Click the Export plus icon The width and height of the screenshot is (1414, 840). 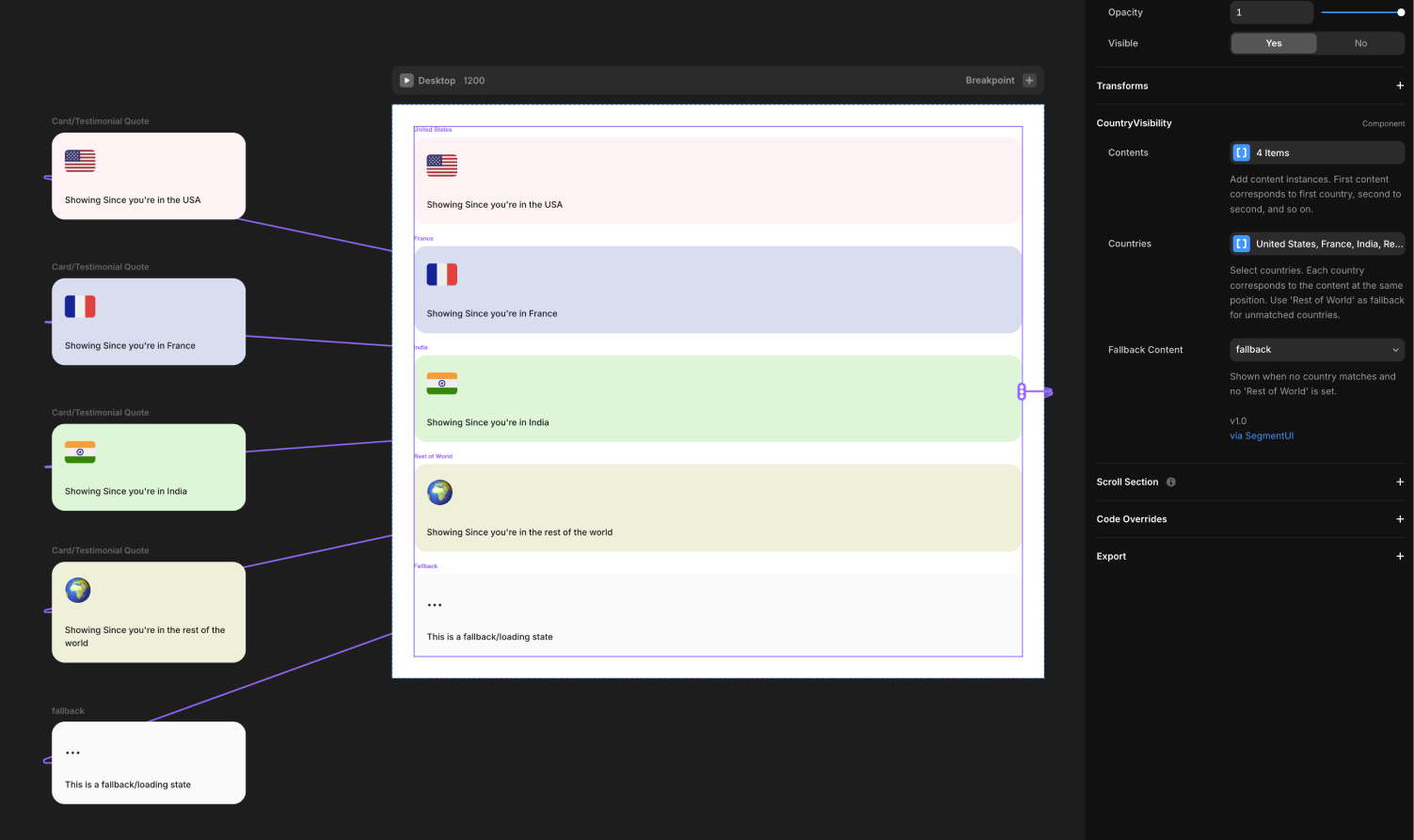pyautogui.click(x=1399, y=556)
